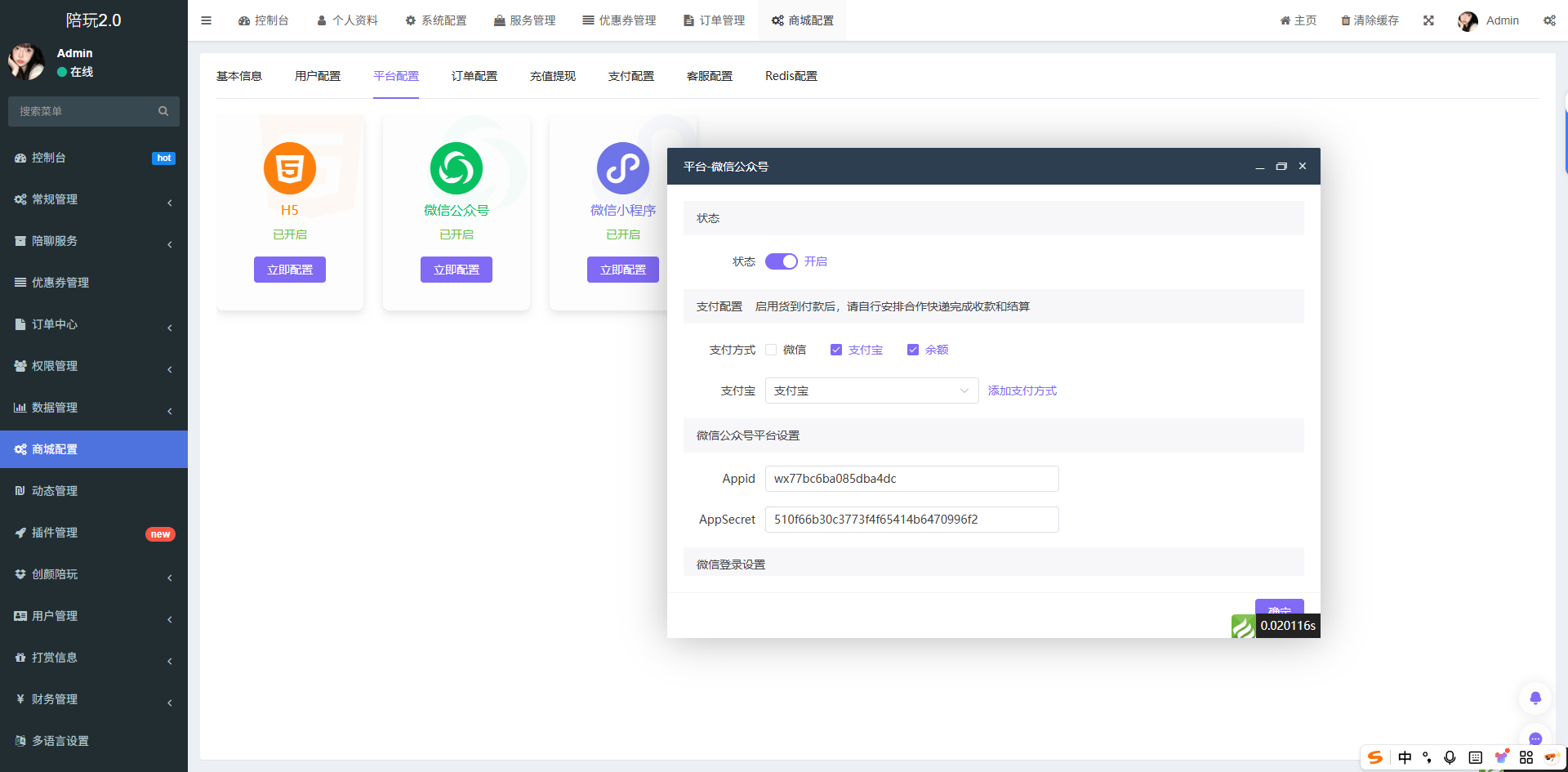Click the IME skin shirt icon

coord(1501,757)
